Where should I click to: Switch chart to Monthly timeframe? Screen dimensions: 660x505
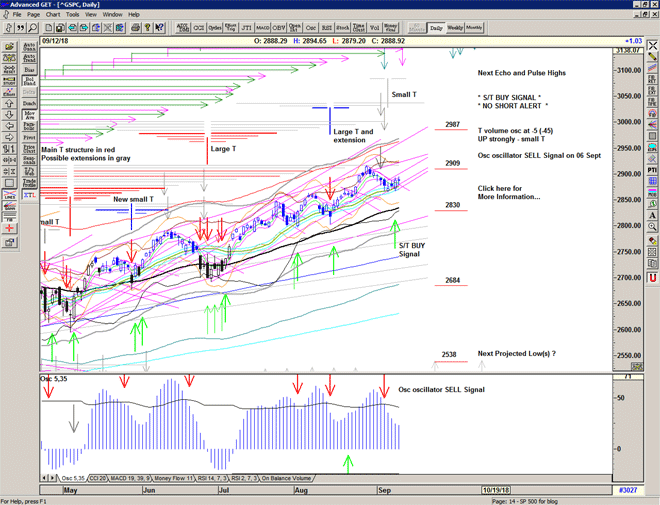(474, 28)
